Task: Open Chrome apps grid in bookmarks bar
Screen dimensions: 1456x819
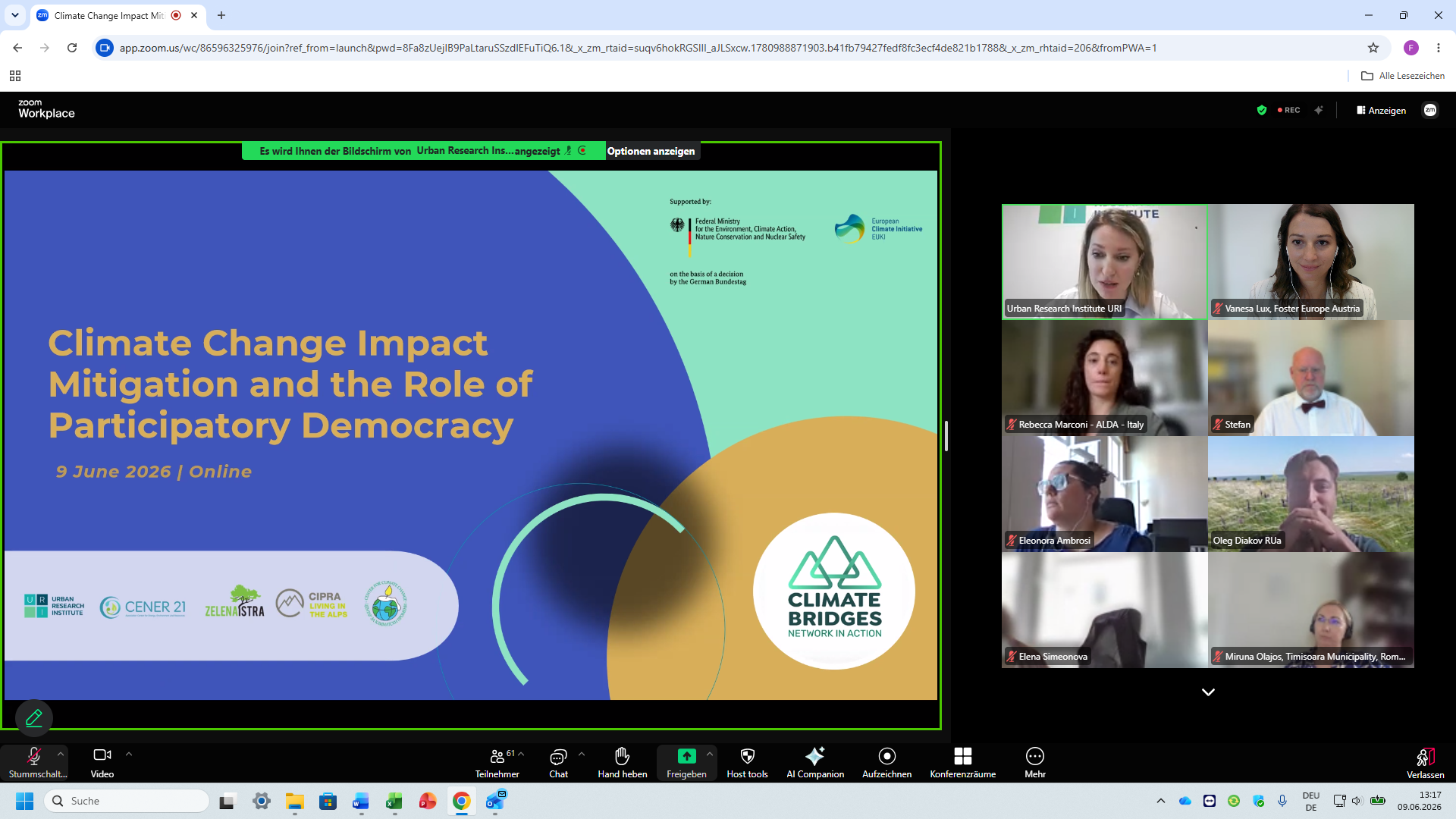Action: pos(15,76)
